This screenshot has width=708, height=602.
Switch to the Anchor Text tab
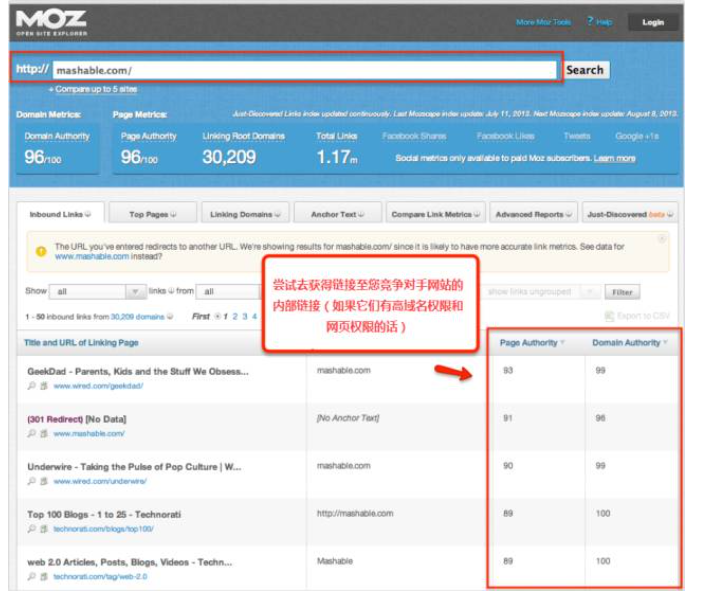coord(337,214)
